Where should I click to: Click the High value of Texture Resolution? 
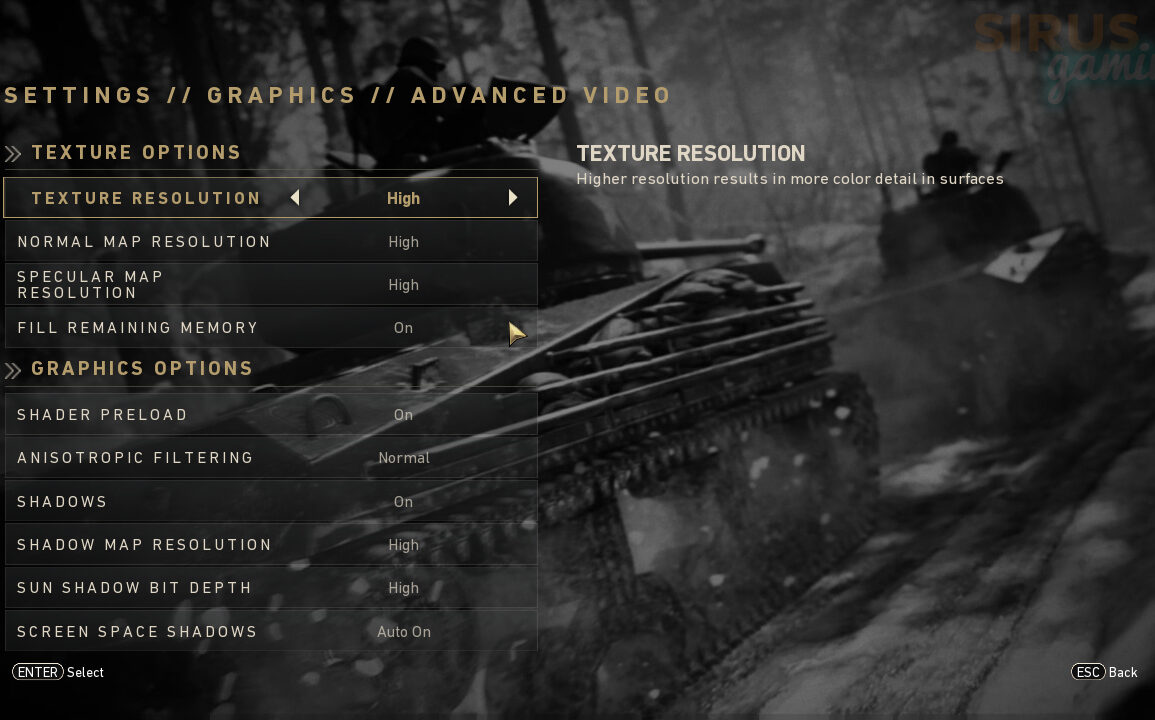click(403, 198)
